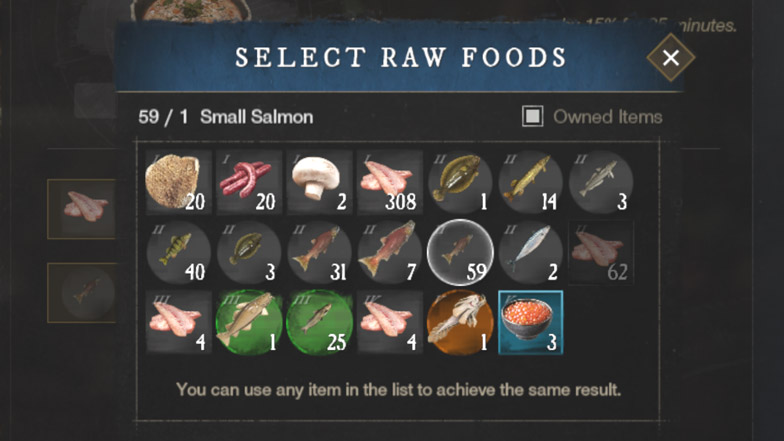Choose the large salmon with count 7
784x441 pixels.
coord(390,252)
